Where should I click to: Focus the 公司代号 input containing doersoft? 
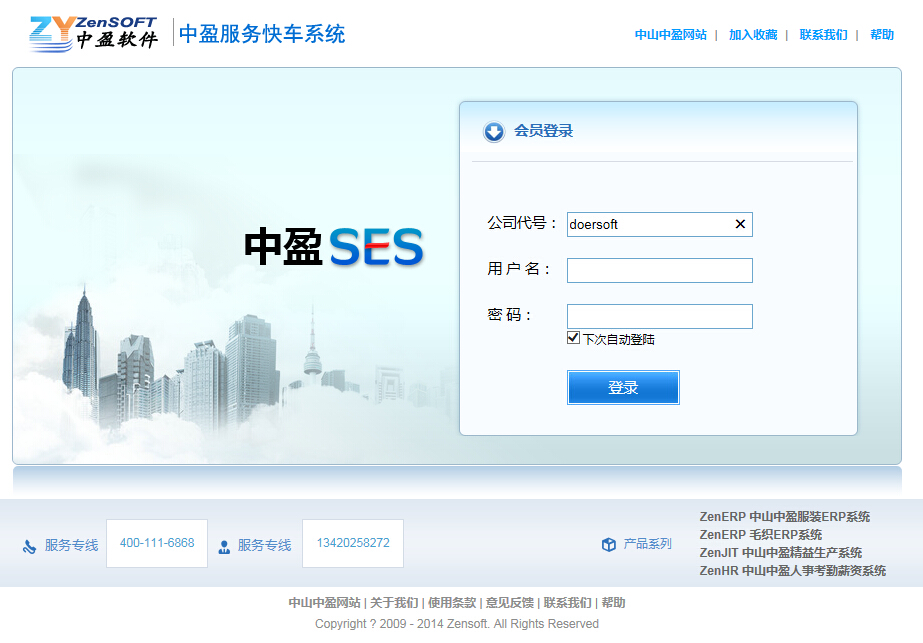(x=659, y=224)
